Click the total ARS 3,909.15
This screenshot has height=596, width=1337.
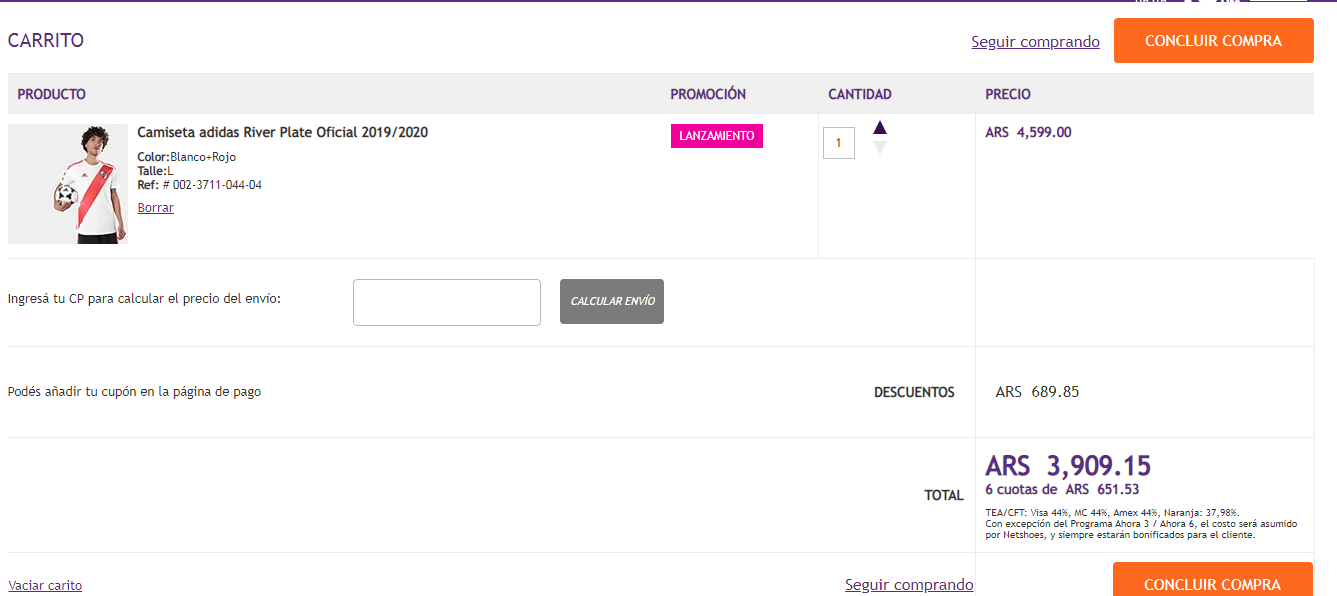[1068, 466]
